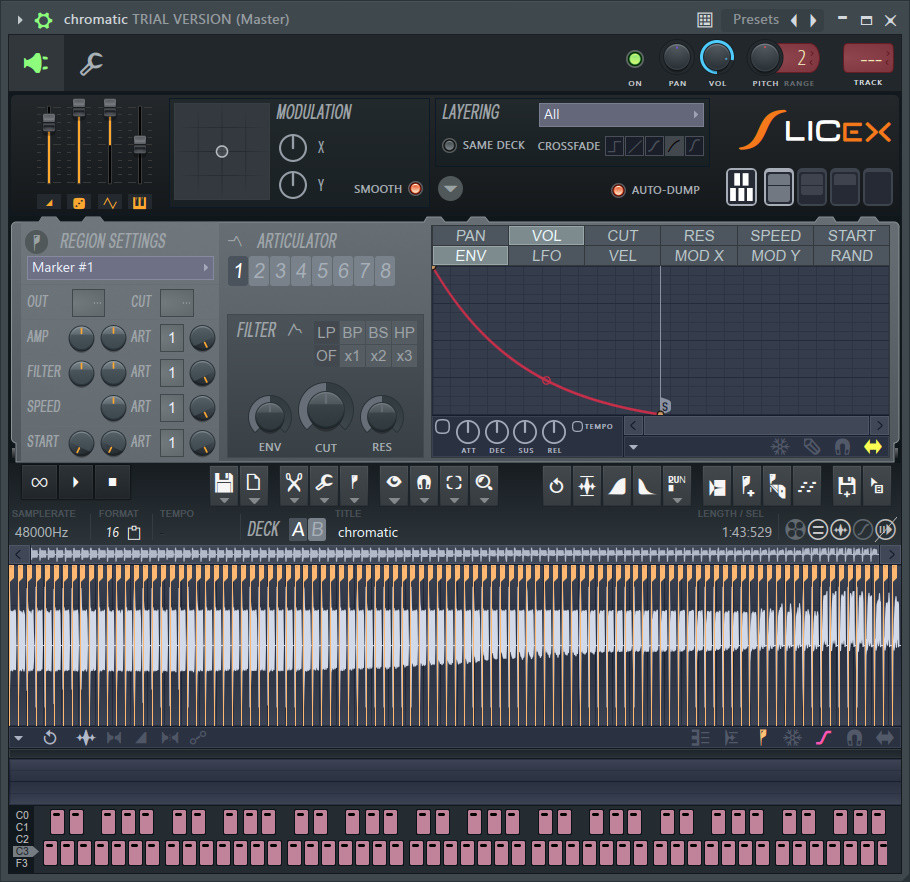
Task: Click the add marker icon in the toolbar
Action: [748, 484]
